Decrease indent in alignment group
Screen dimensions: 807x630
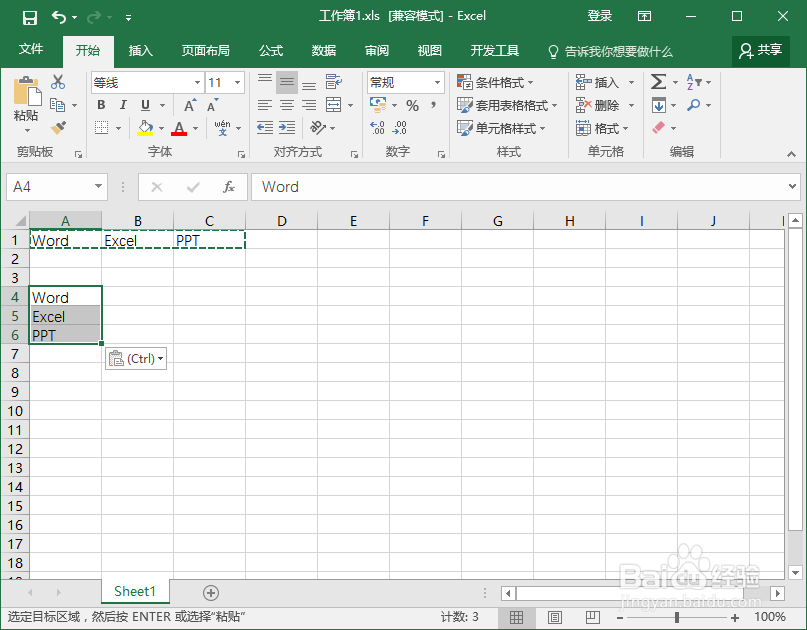(x=265, y=128)
